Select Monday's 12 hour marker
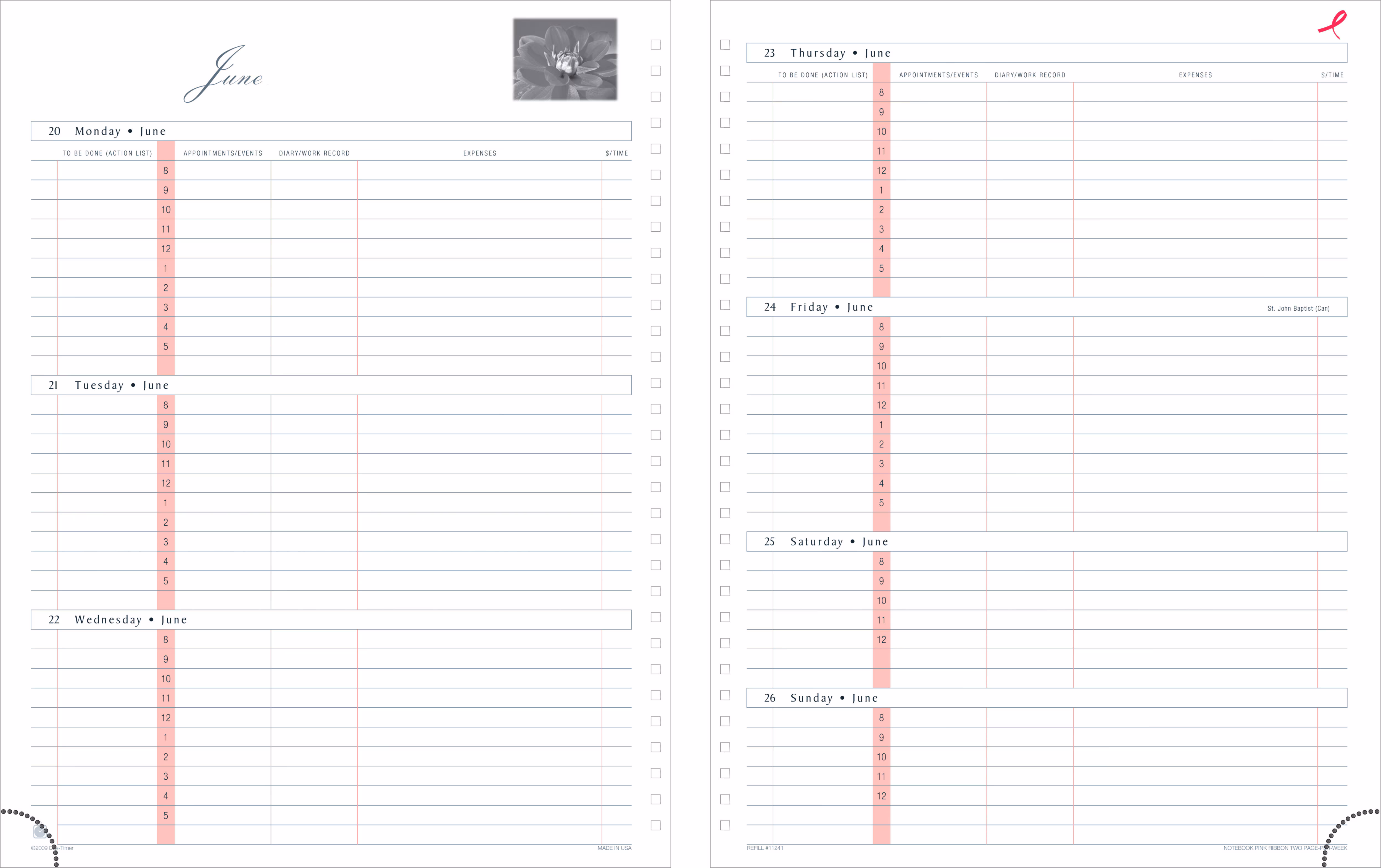1381x868 pixels. (166, 248)
